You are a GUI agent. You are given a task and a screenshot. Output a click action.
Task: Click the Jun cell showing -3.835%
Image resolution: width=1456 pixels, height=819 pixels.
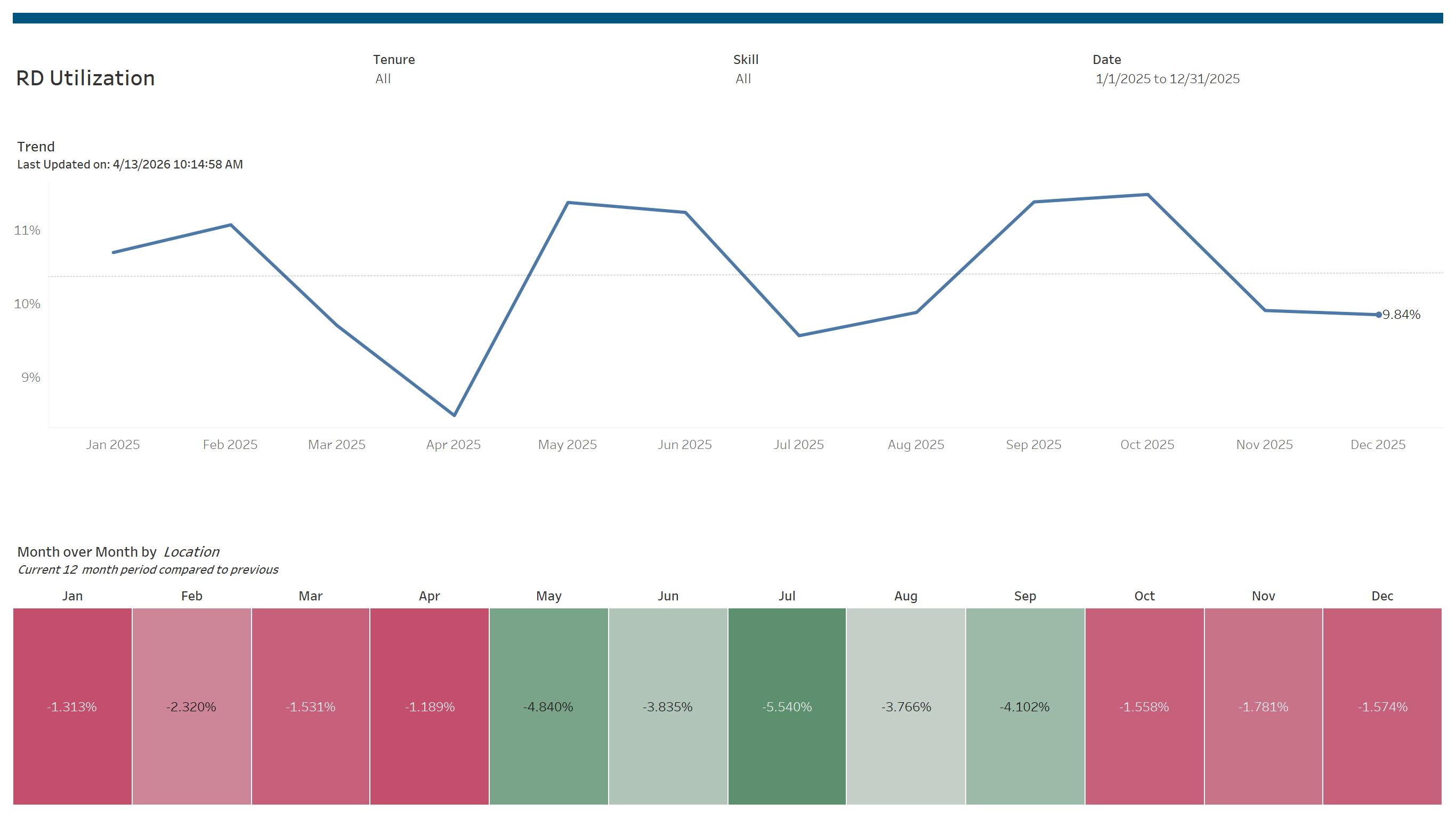tap(668, 706)
